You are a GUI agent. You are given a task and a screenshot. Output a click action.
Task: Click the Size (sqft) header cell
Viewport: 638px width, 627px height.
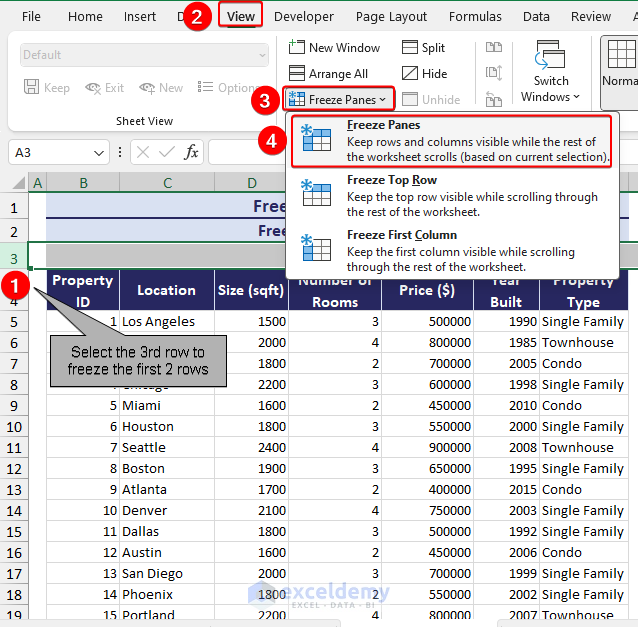pos(251,290)
